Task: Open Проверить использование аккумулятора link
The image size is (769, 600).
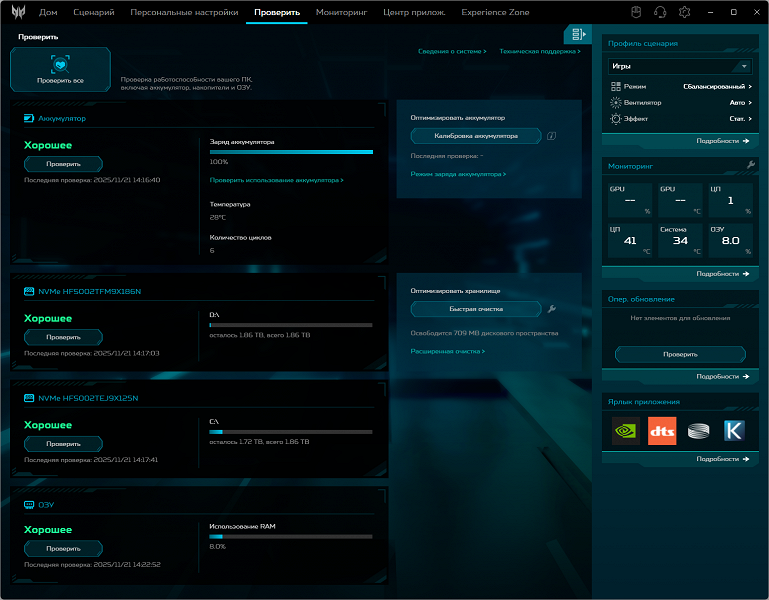Action: pyautogui.click(x=277, y=180)
